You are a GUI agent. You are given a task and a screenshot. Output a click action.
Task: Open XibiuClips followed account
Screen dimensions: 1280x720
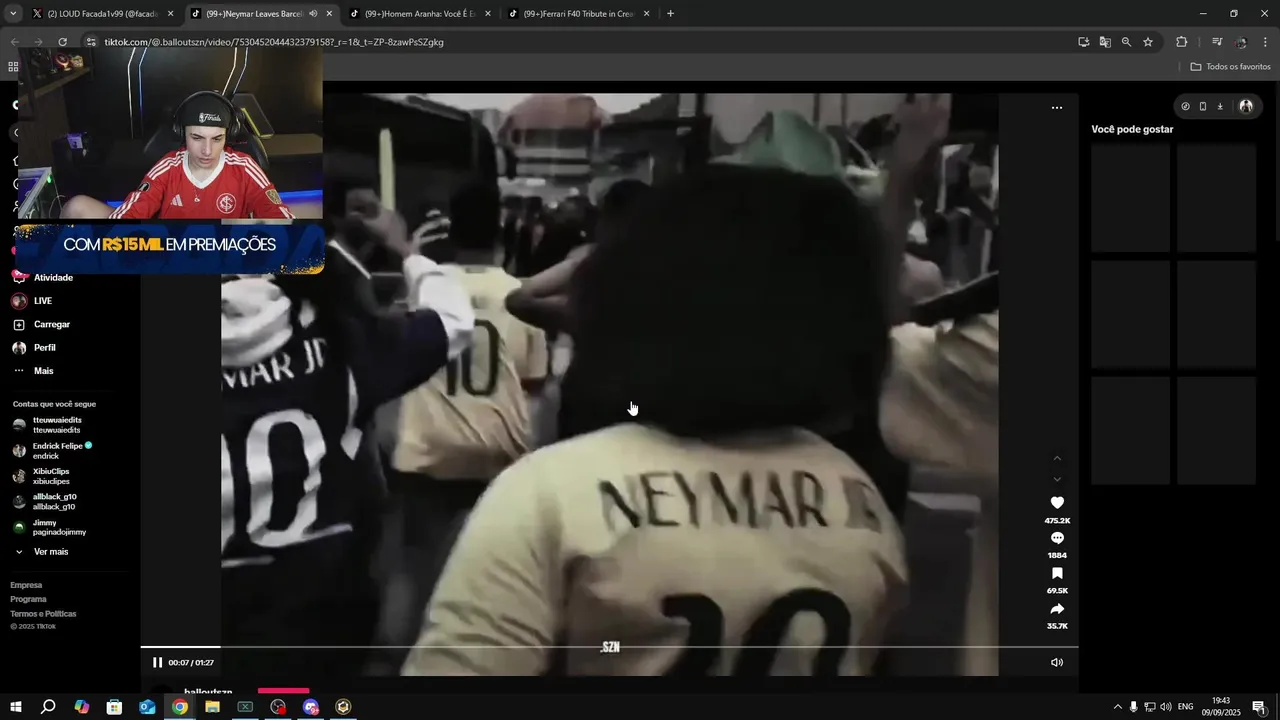(x=42, y=476)
